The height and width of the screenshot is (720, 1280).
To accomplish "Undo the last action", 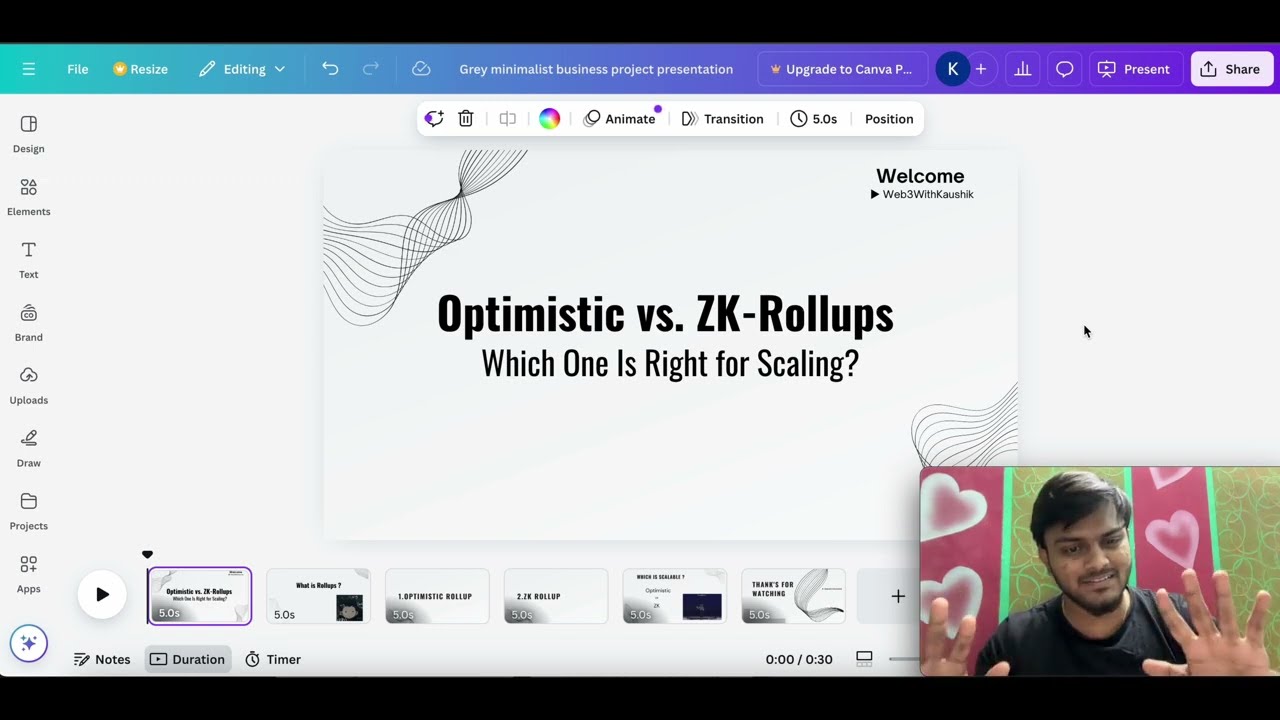I will 330,69.
